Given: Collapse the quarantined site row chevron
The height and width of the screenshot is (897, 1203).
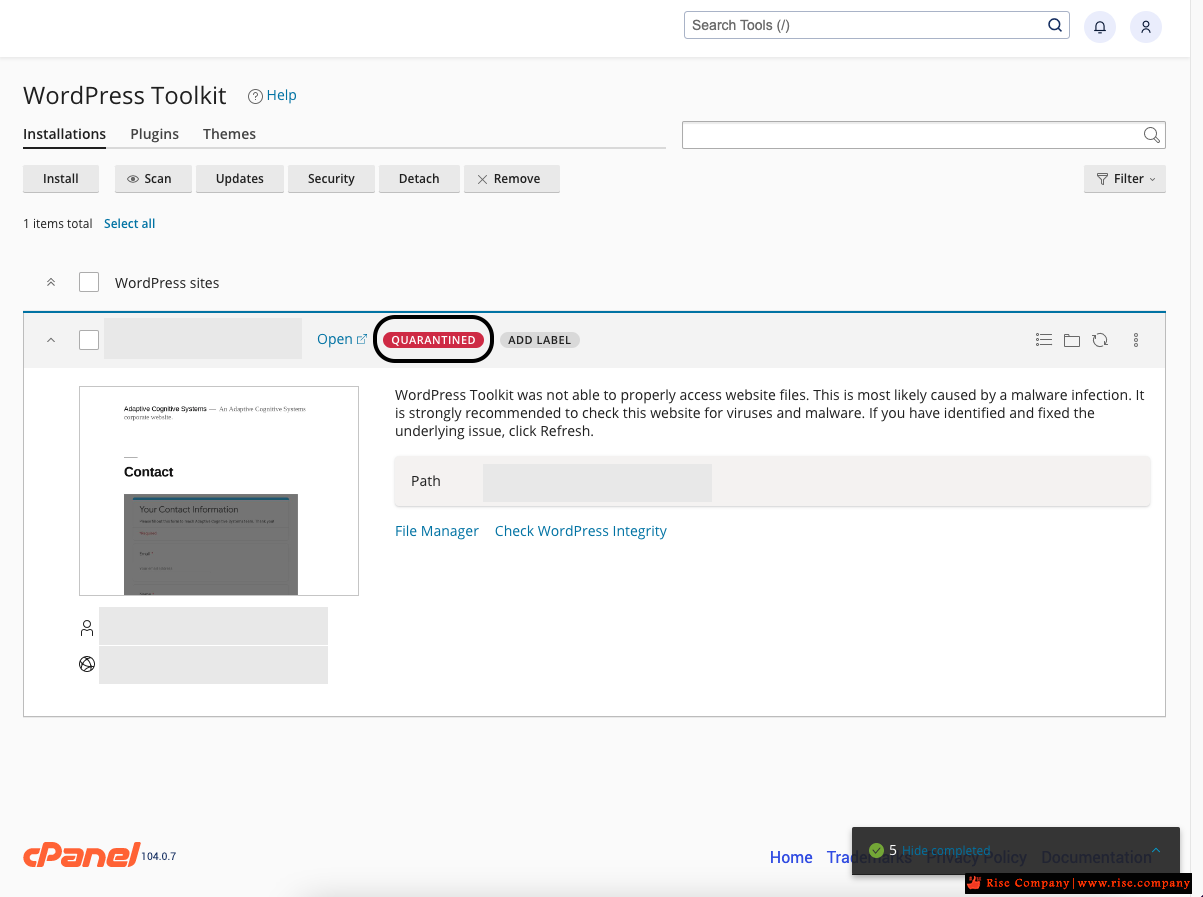Looking at the screenshot, I should (x=51, y=340).
